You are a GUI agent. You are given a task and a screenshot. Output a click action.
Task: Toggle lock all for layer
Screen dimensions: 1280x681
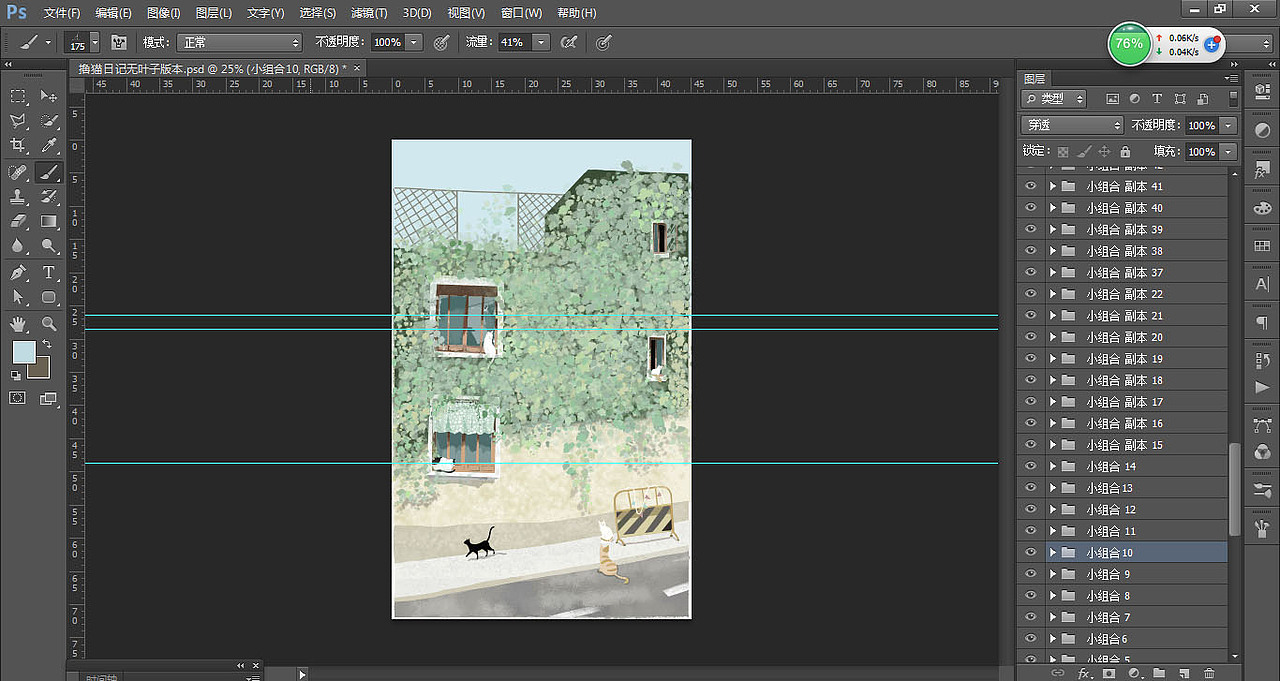click(x=1125, y=152)
